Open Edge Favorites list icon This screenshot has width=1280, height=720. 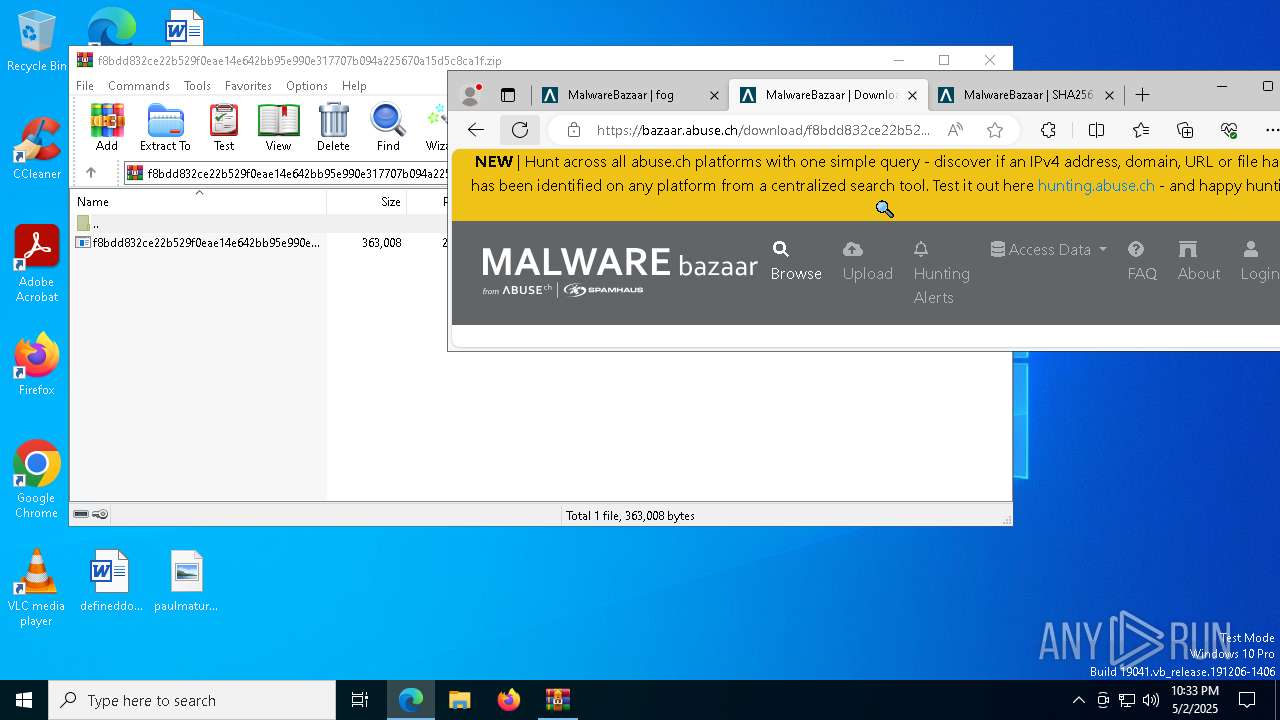1141,130
